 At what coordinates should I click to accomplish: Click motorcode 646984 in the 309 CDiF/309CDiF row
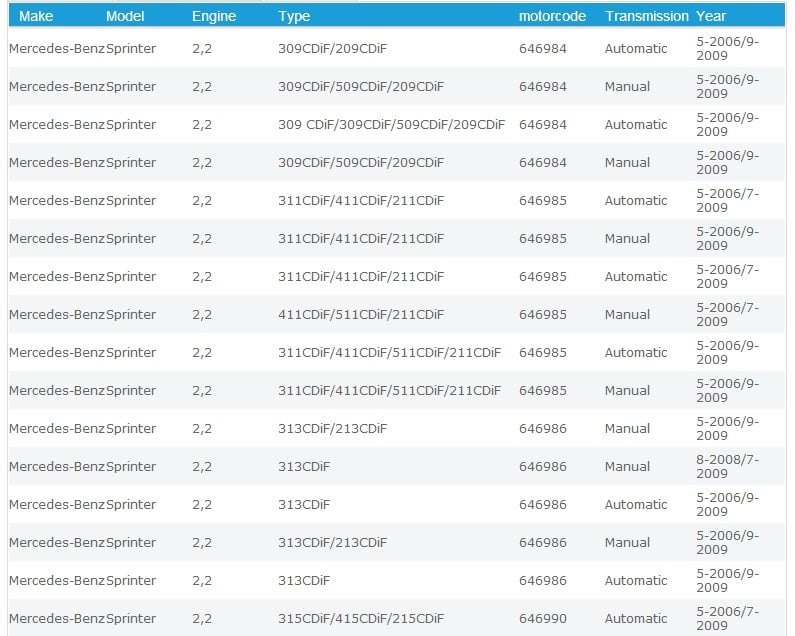[543, 125]
